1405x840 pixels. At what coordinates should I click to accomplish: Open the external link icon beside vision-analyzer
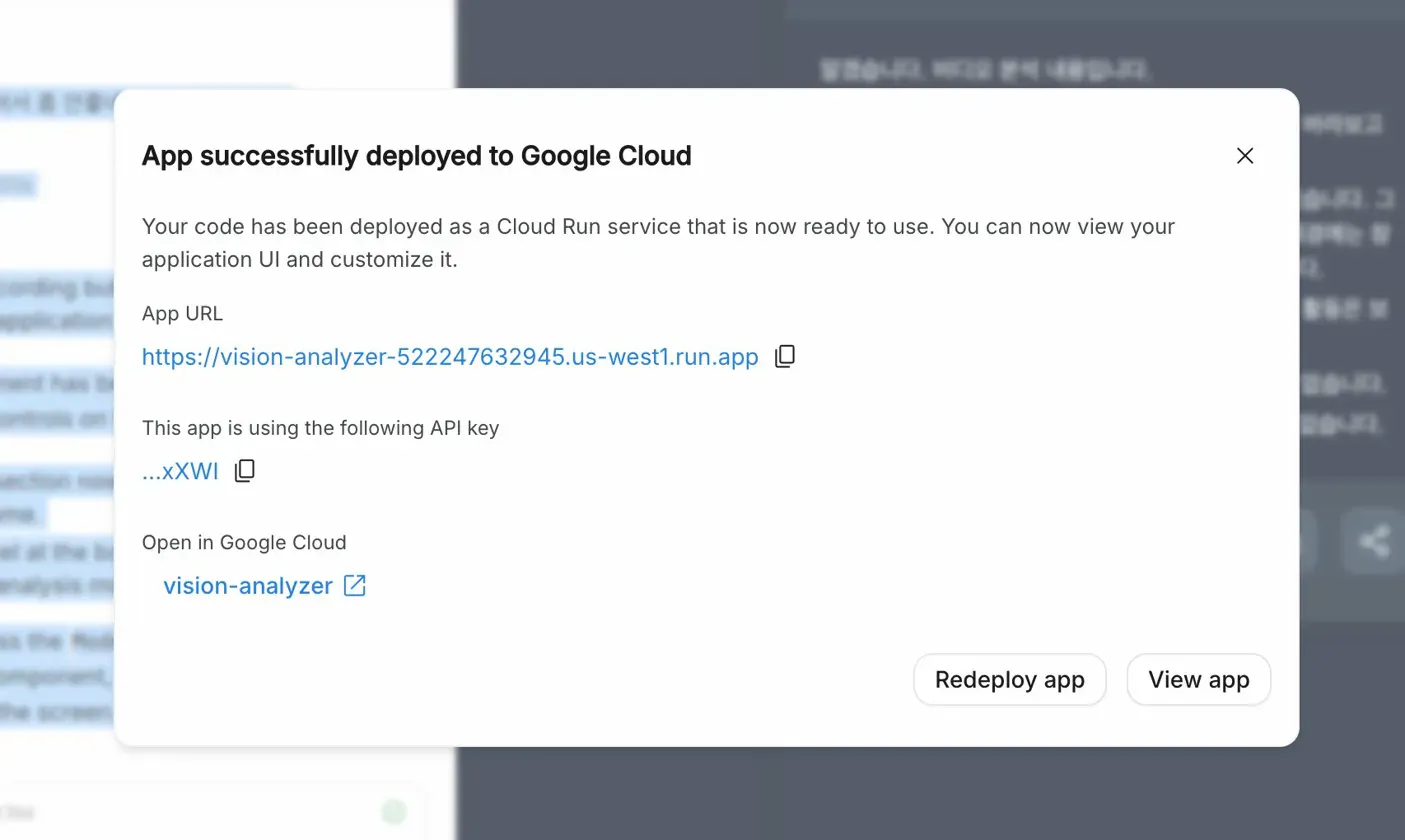pos(355,586)
